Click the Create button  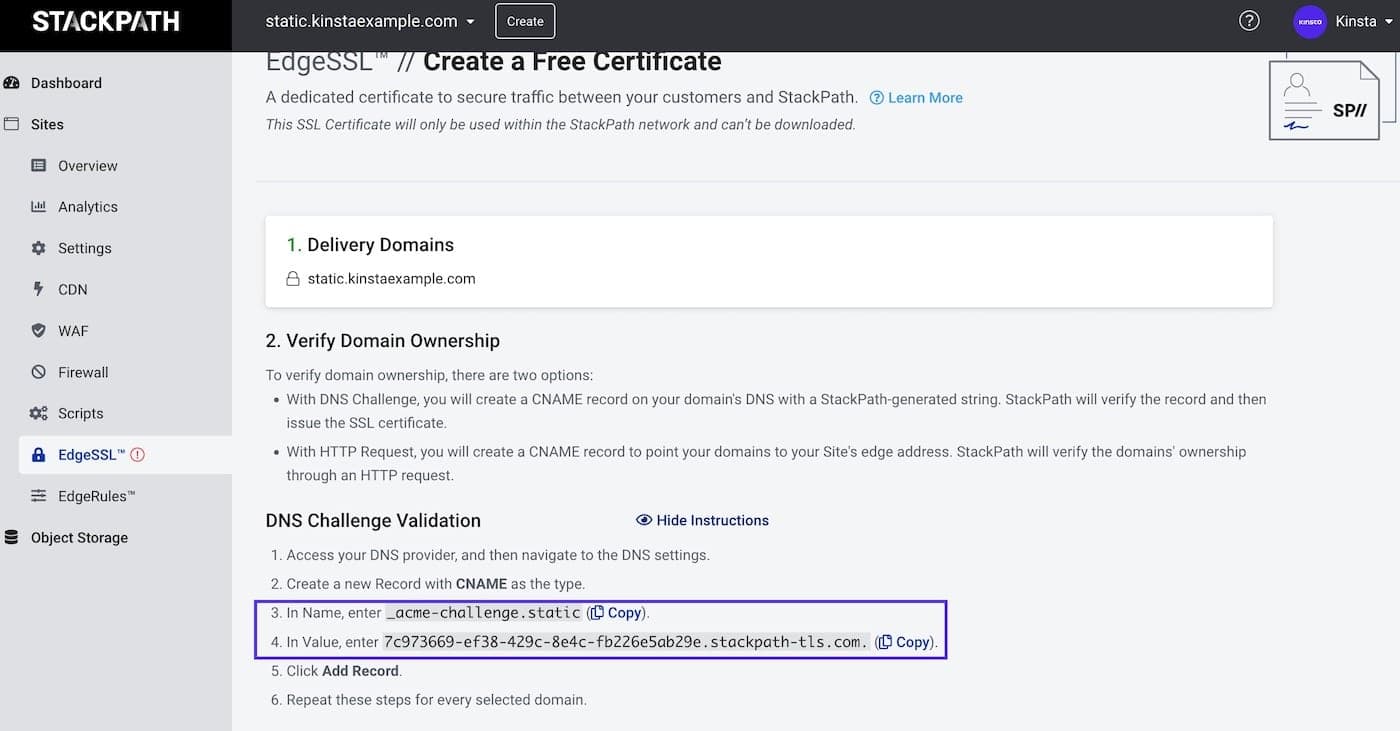(x=524, y=20)
